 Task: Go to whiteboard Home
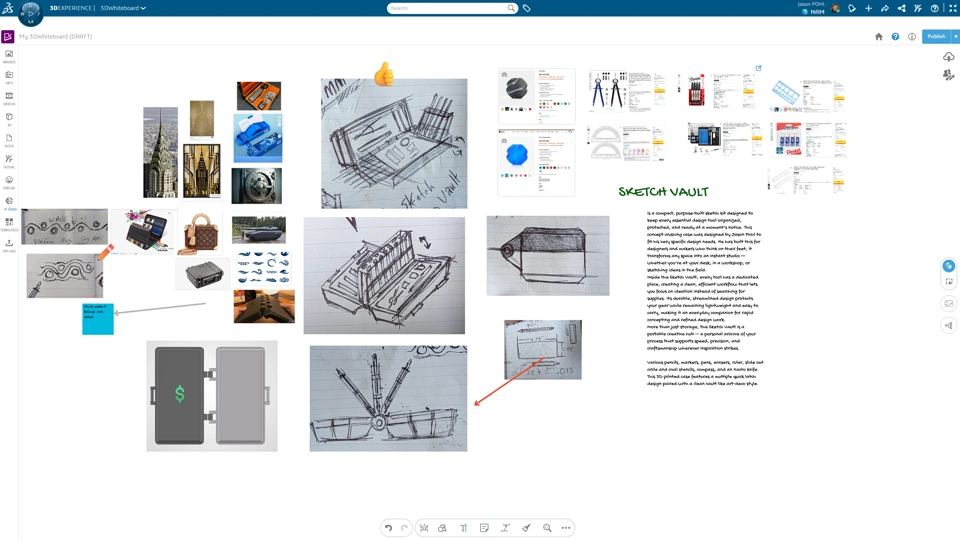[879, 37]
